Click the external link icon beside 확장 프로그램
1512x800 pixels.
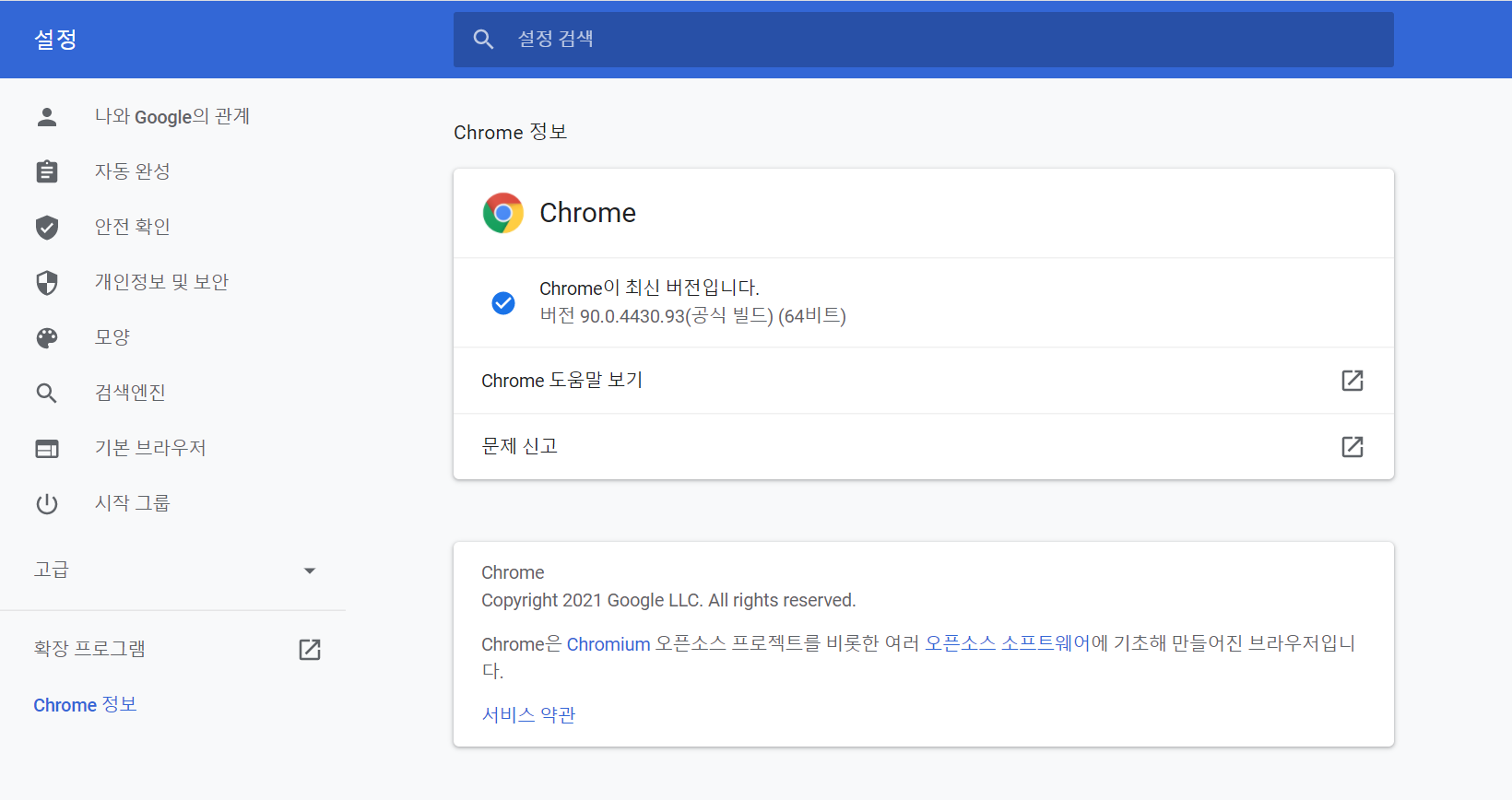(x=310, y=650)
